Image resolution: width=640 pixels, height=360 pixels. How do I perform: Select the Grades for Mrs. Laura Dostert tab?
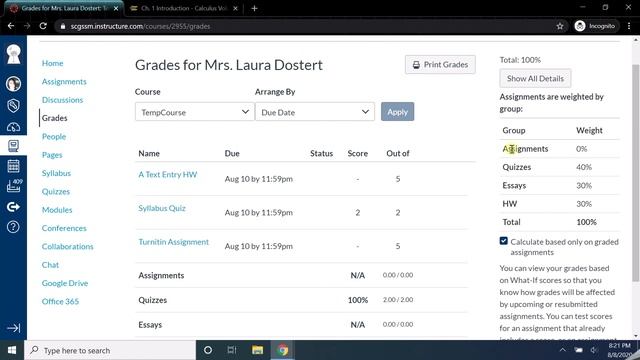click(x=65, y=8)
